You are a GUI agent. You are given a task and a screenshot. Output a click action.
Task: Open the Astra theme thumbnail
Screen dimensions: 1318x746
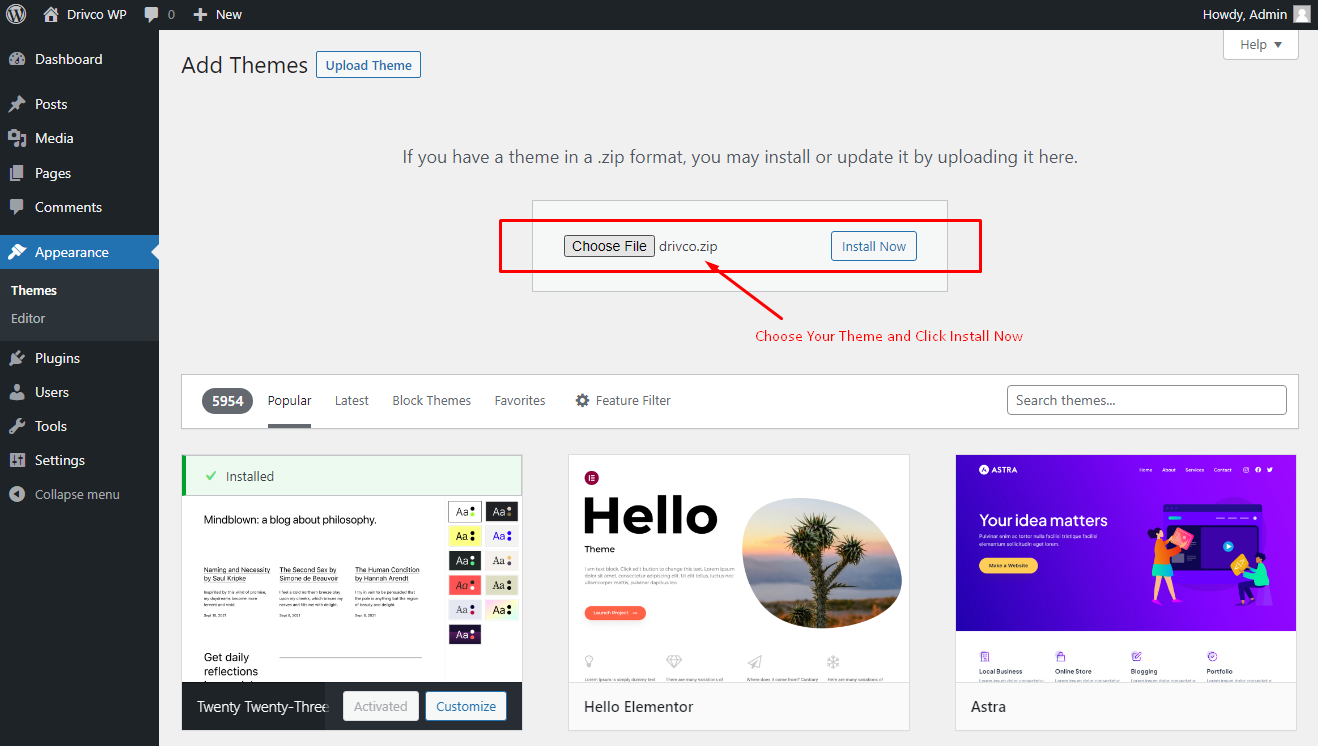pos(1126,569)
